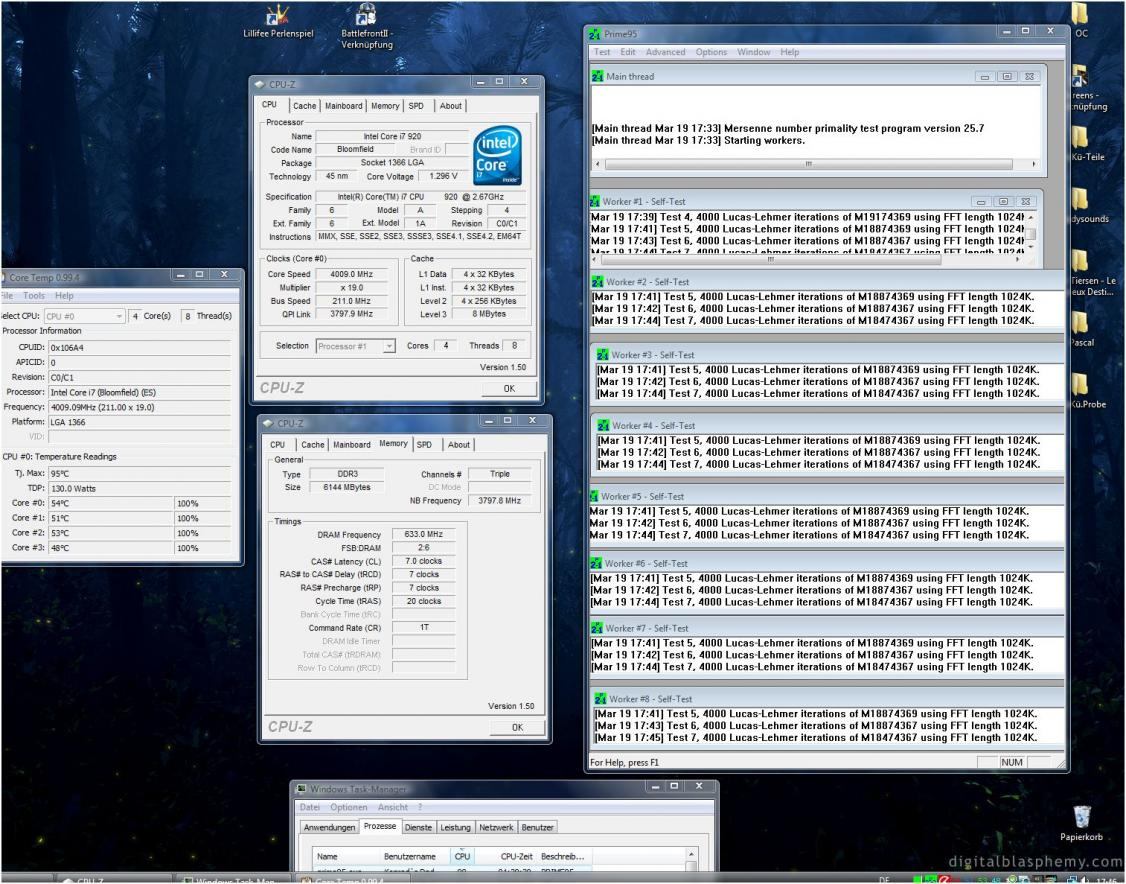This screenshot has width=1126, height=884.
Task: Open the Edit menu in Prime95
Action: click(628, 52)
